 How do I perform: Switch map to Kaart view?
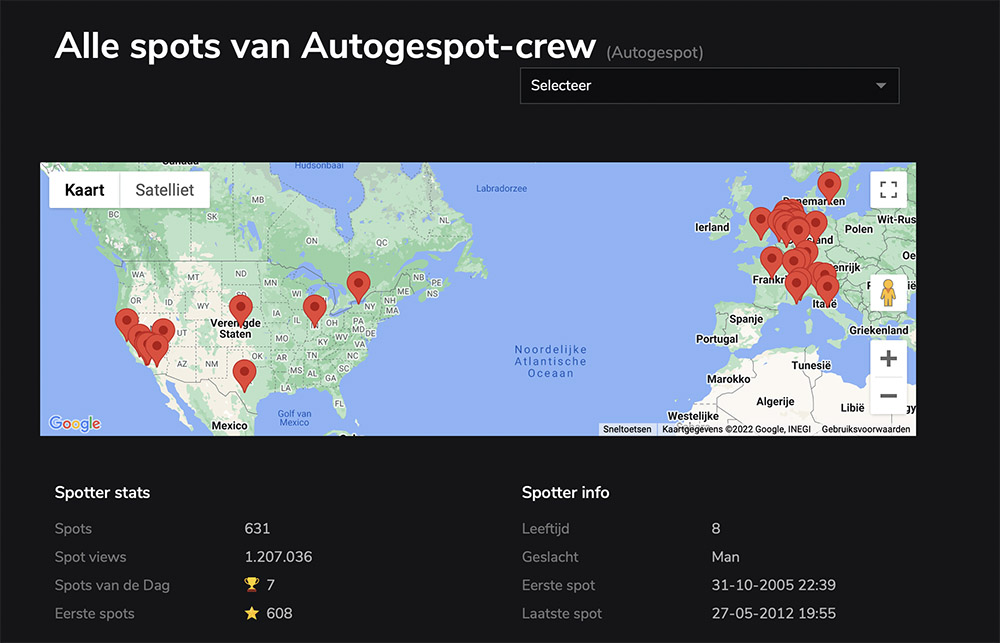coord(84,190)
